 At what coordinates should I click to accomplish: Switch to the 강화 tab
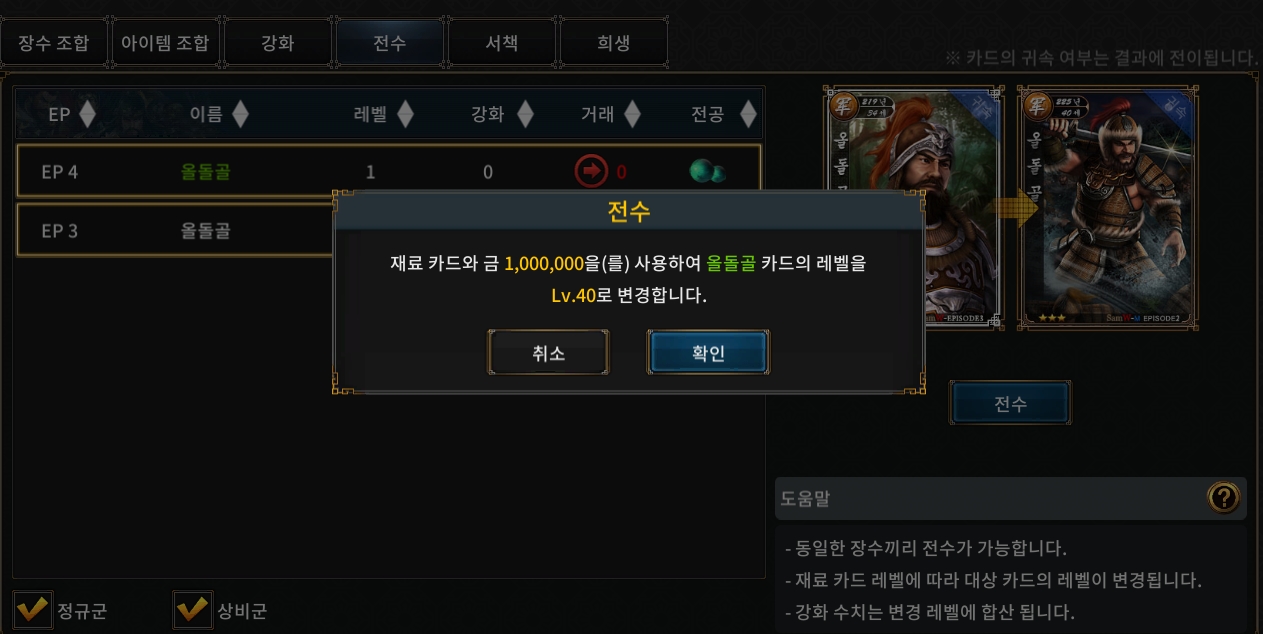277,43
